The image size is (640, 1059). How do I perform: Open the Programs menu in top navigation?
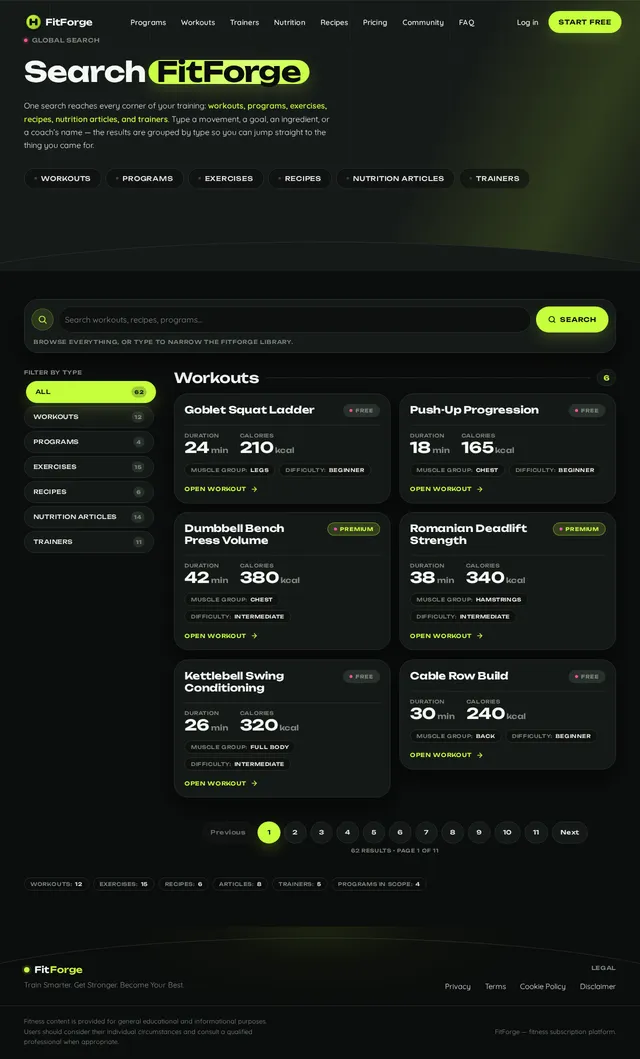[148, 22]
